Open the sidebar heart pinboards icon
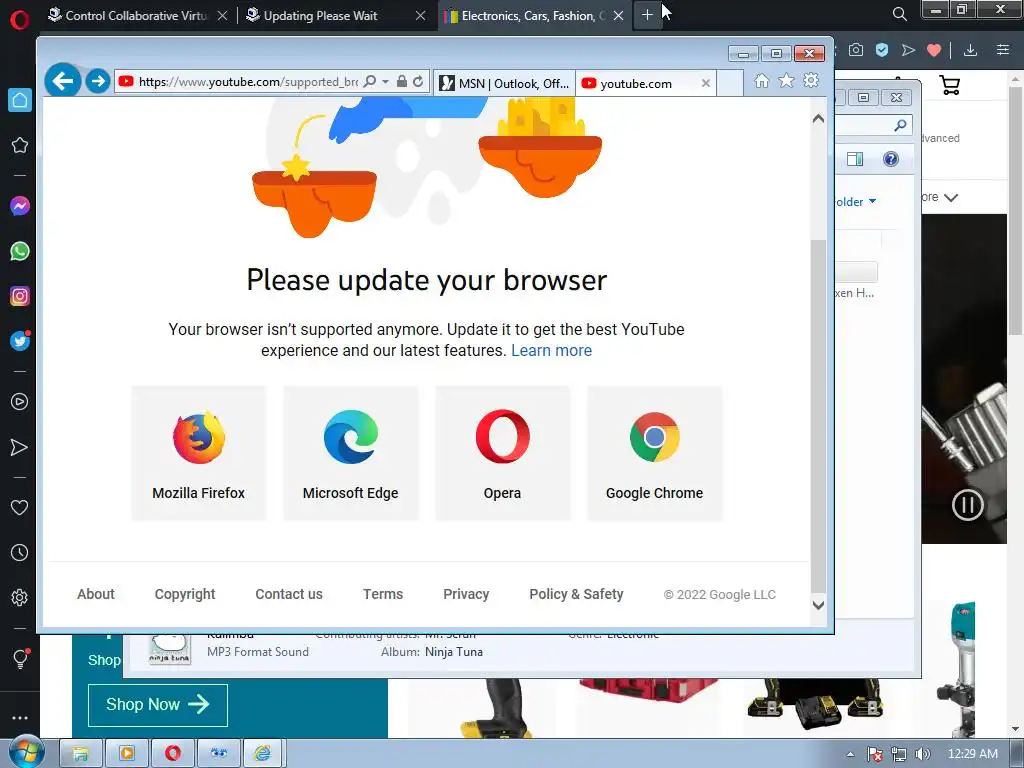Screen dimensions: 1024x768 [20, 507]
